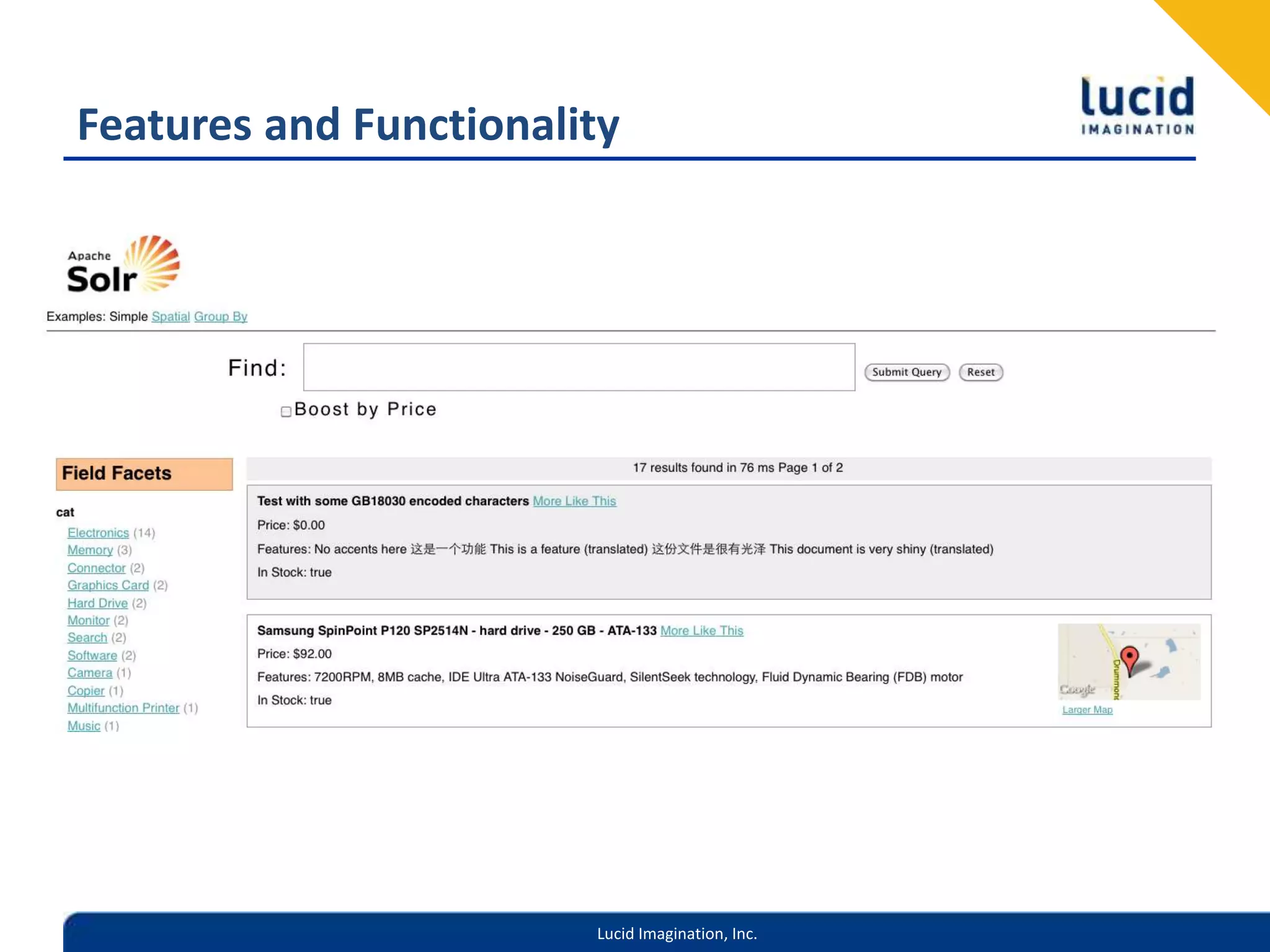Open the Larger Map link
This screenshot has height=952, width=1270.
1087,710
